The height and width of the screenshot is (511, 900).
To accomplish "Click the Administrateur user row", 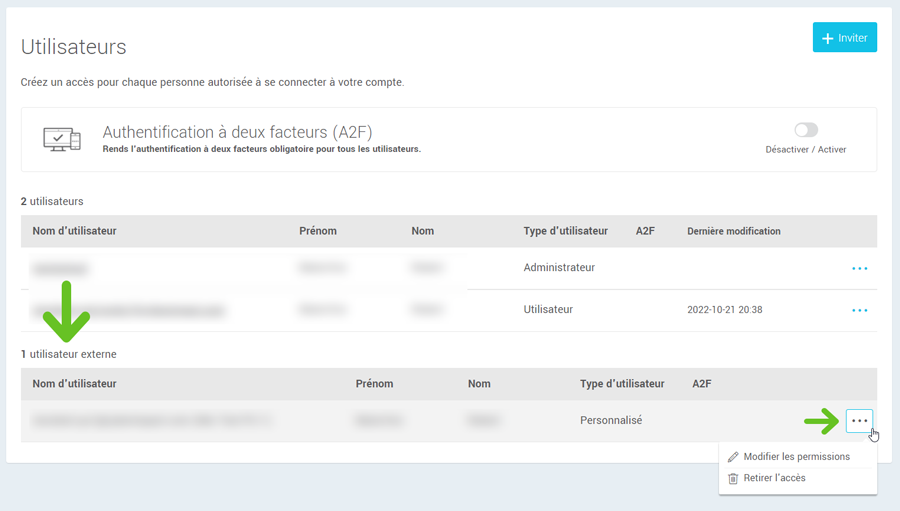I will pyautogui.click(x=559, y=268).
